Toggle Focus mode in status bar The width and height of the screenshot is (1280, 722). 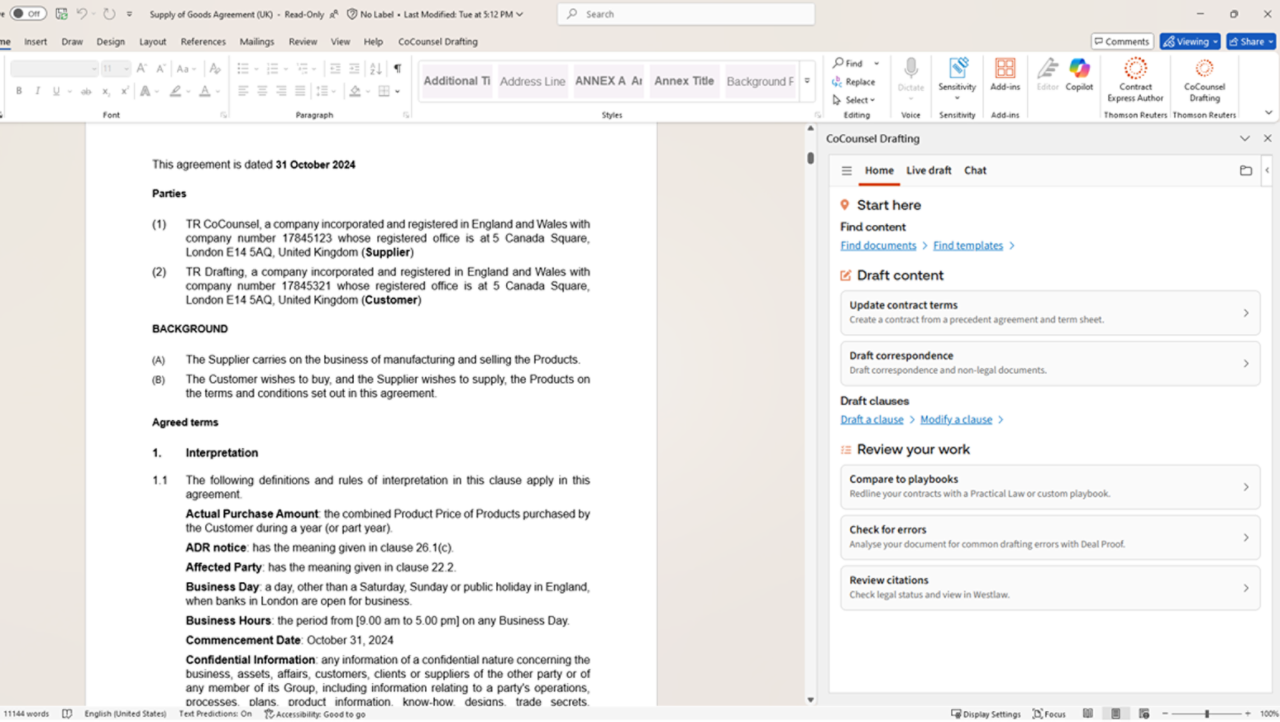(1049, 714)
